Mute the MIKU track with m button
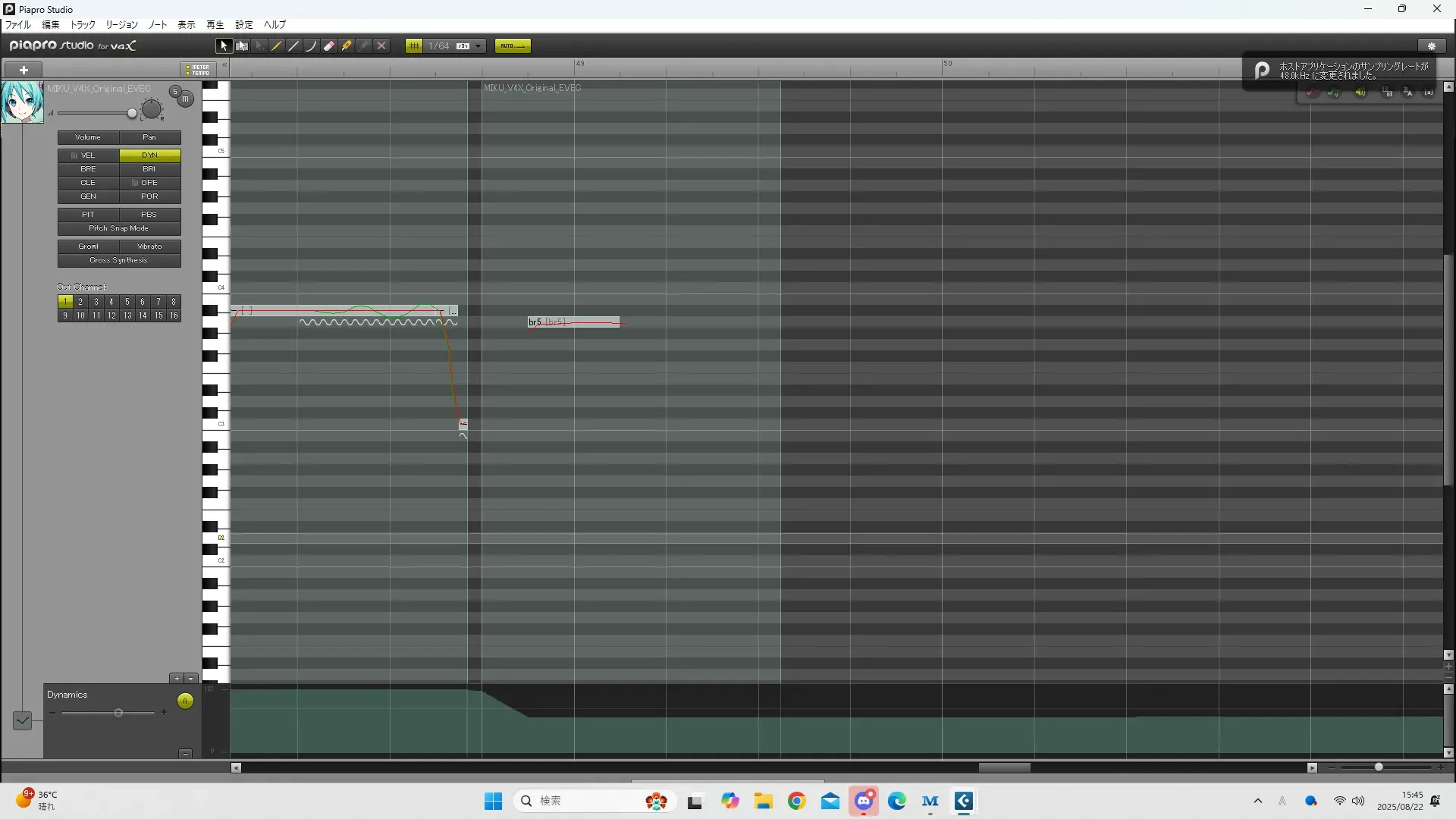1456x819 pixels. click(185, 99)
